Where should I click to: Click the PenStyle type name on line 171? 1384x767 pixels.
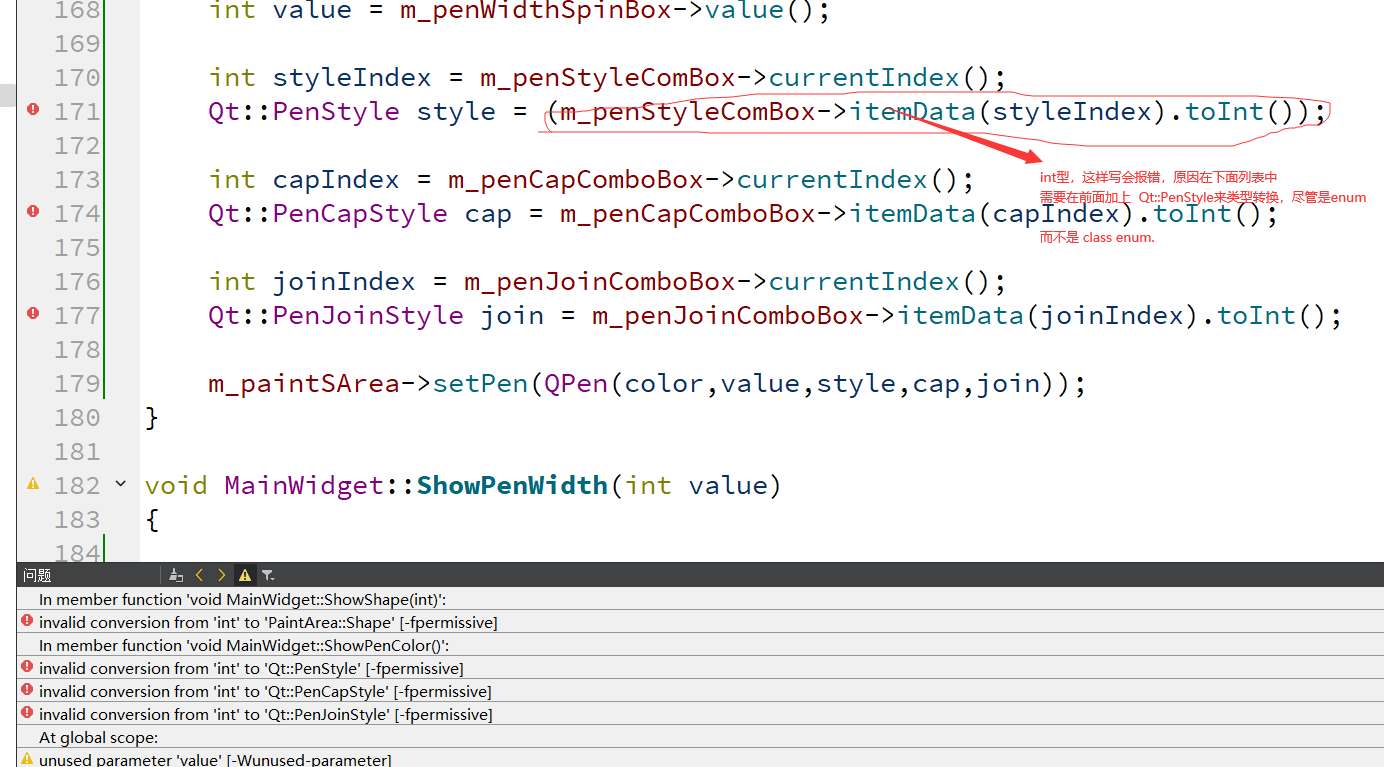pos(336,111)
